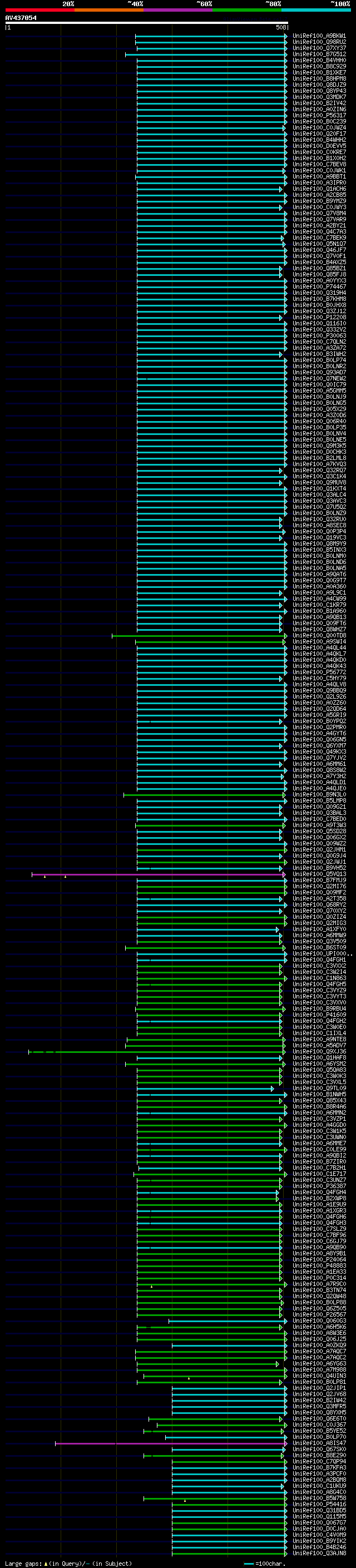Select the UniRef100_A9NTE8 label
356x1568 pixels.
coord(319,1040)
